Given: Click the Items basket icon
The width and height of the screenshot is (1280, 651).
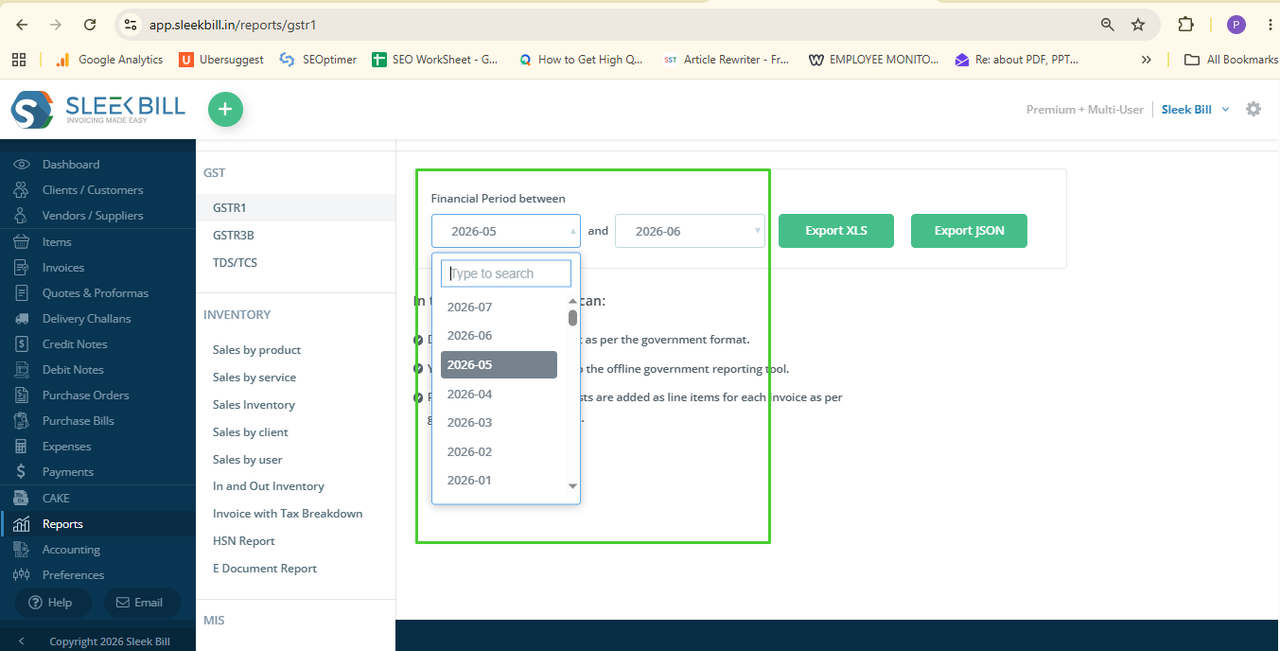Looking at the screenshot, I should 21,241.
